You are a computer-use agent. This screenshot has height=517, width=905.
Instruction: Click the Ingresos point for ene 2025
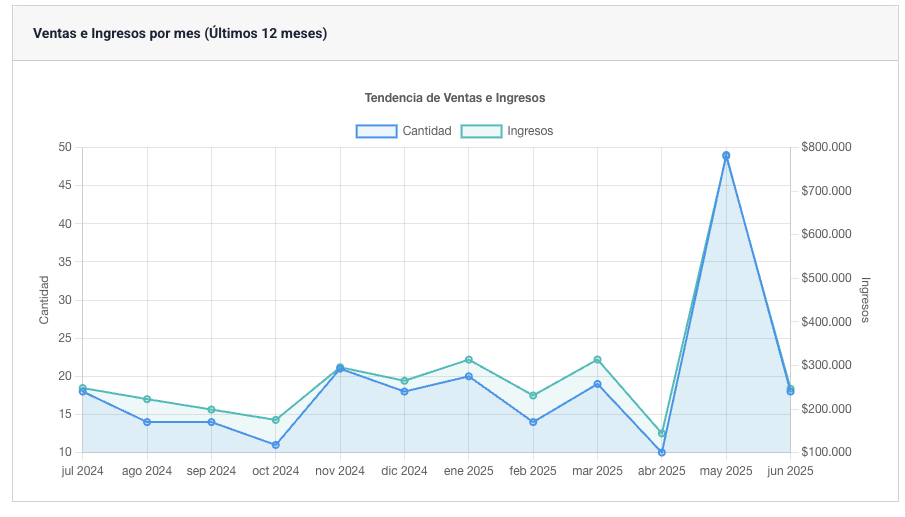(x=469, y=360)
